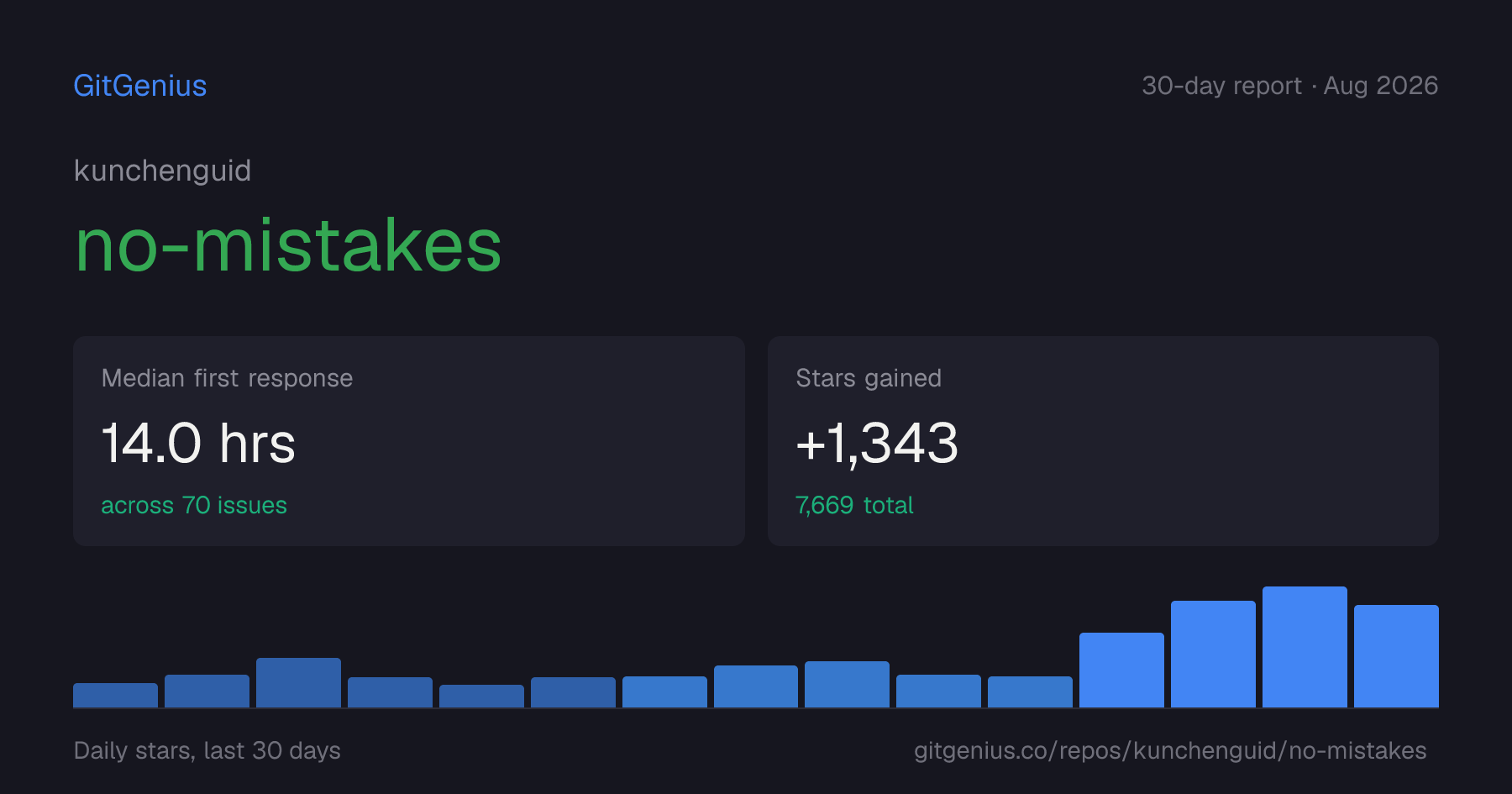Click the Daily stars, last 30 days caption
1512x794 pixels.
[x=207, y=750]
